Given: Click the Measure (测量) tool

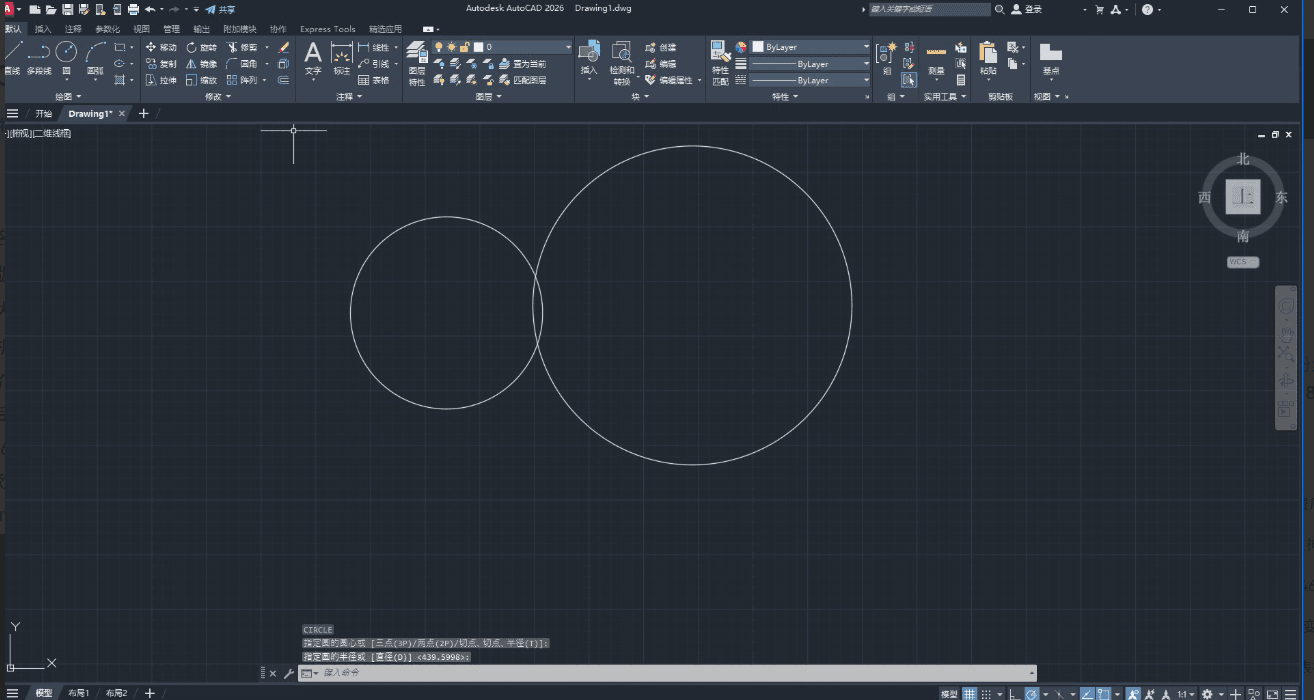Looking at the screenshot, I should [936, 59].
